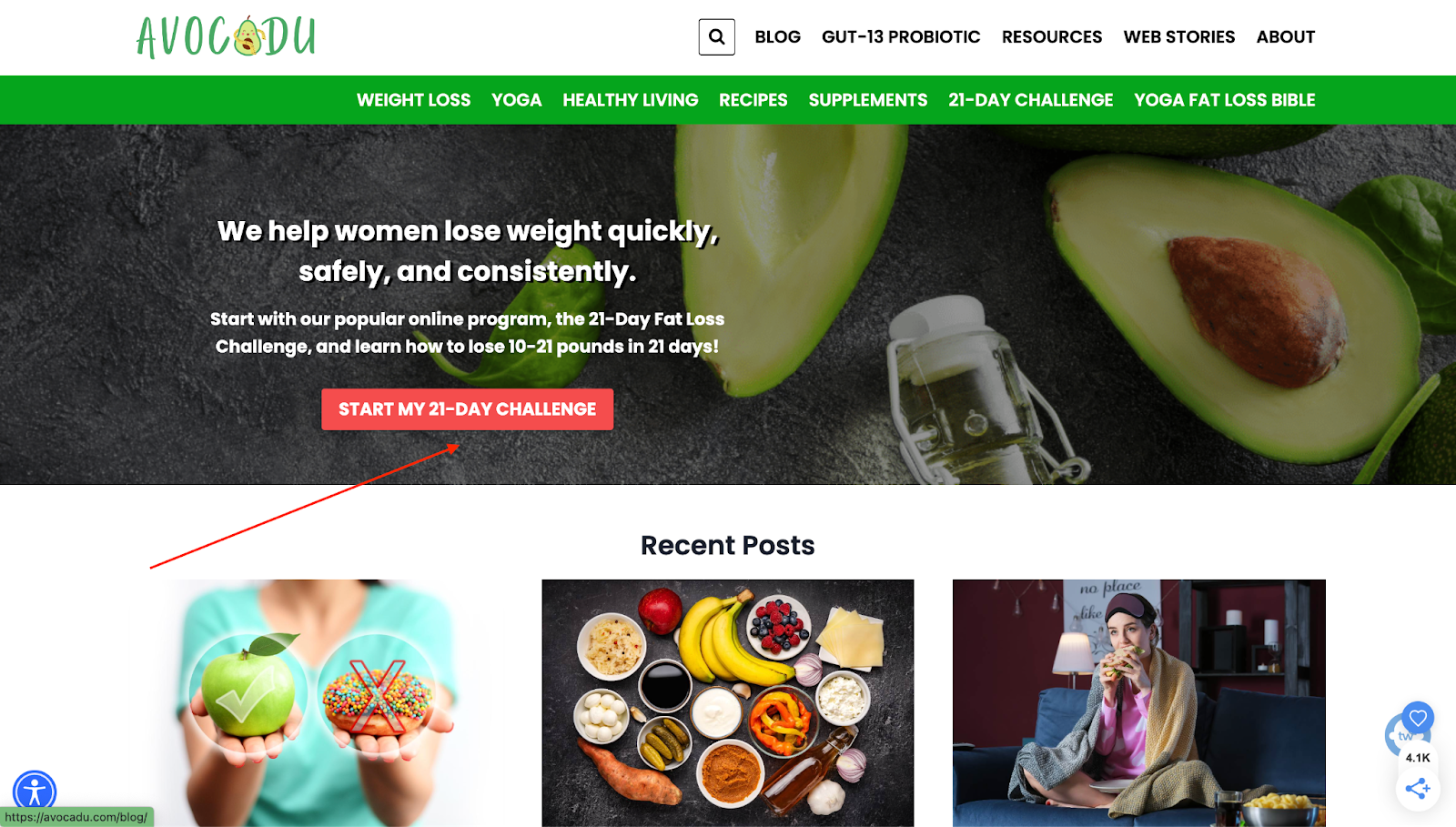Go to Recipes category
The width and height of the screenshot is (1456, 827).
(x=753, y=100)
